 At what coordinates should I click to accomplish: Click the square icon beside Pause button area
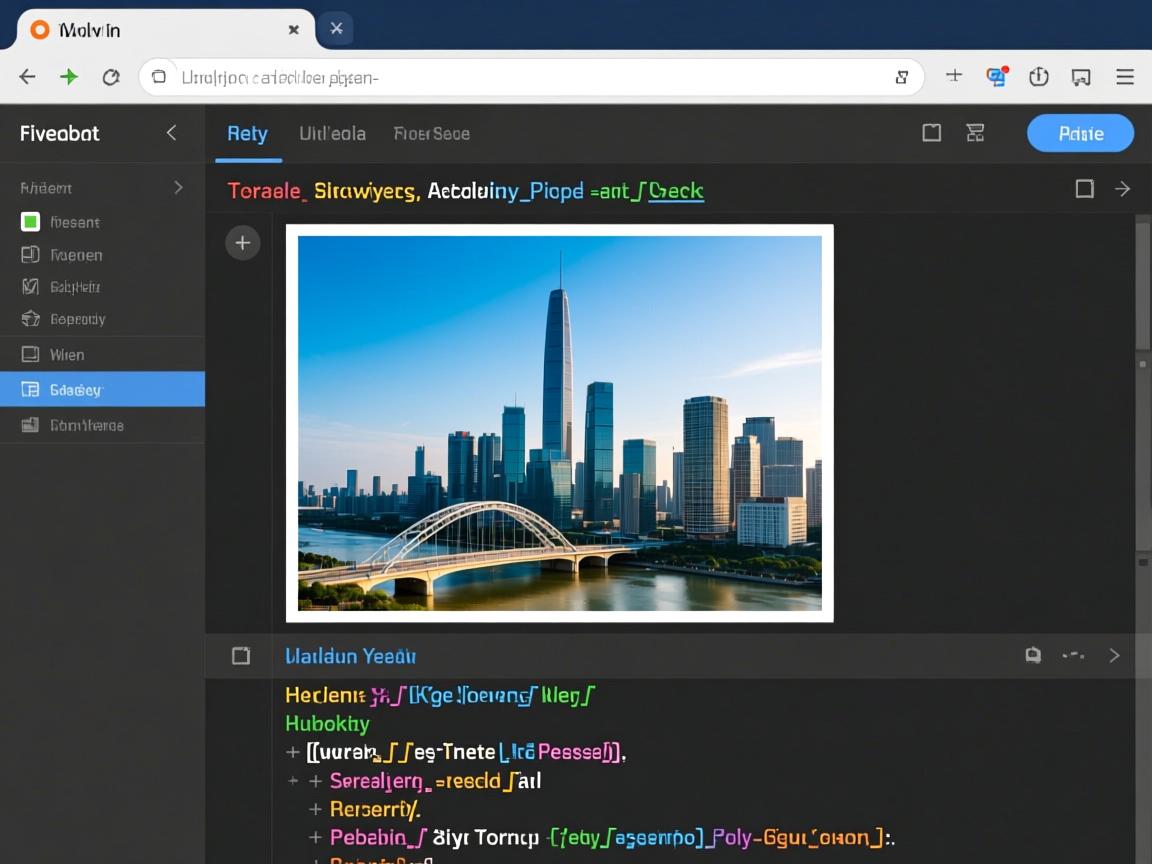(x=931, y=133)
